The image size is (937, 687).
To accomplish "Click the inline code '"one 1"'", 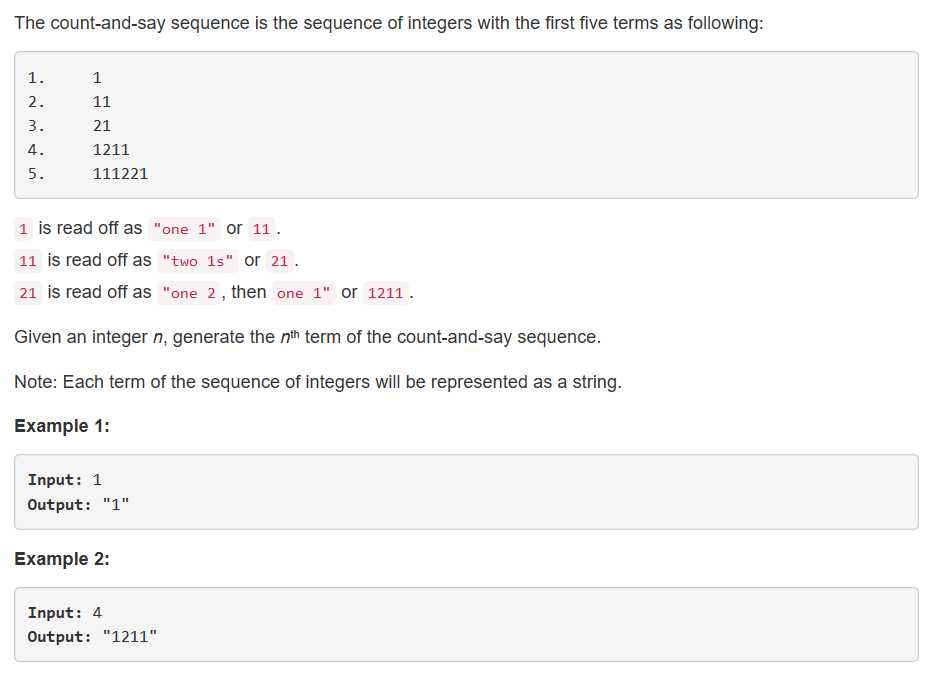I will coord(184,229).
